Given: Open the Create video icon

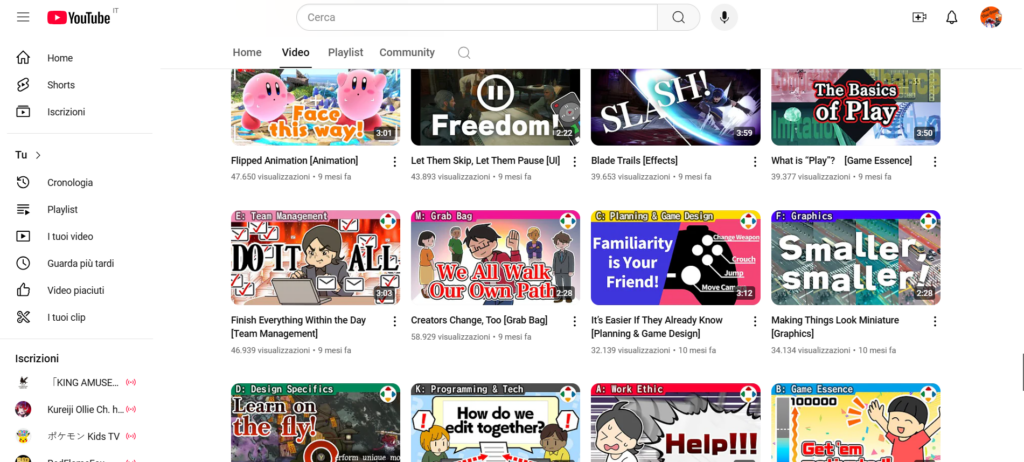Looking at the screenshot, I should pyautogui.click(x=919, y=17).
